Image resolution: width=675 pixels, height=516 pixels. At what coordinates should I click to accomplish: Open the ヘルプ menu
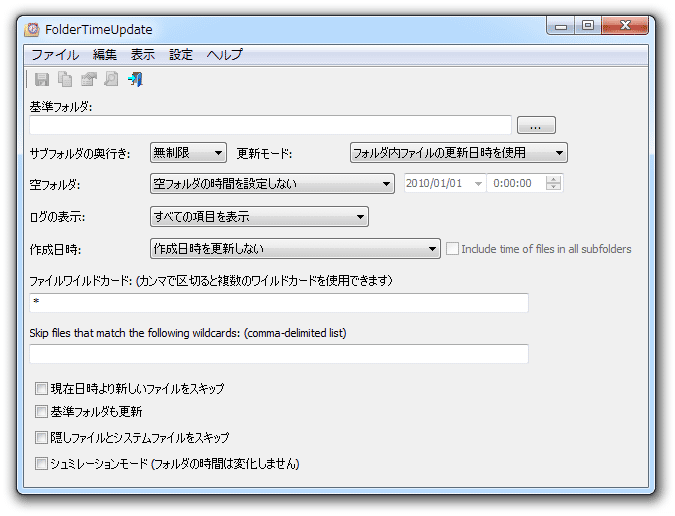point(225,55)
